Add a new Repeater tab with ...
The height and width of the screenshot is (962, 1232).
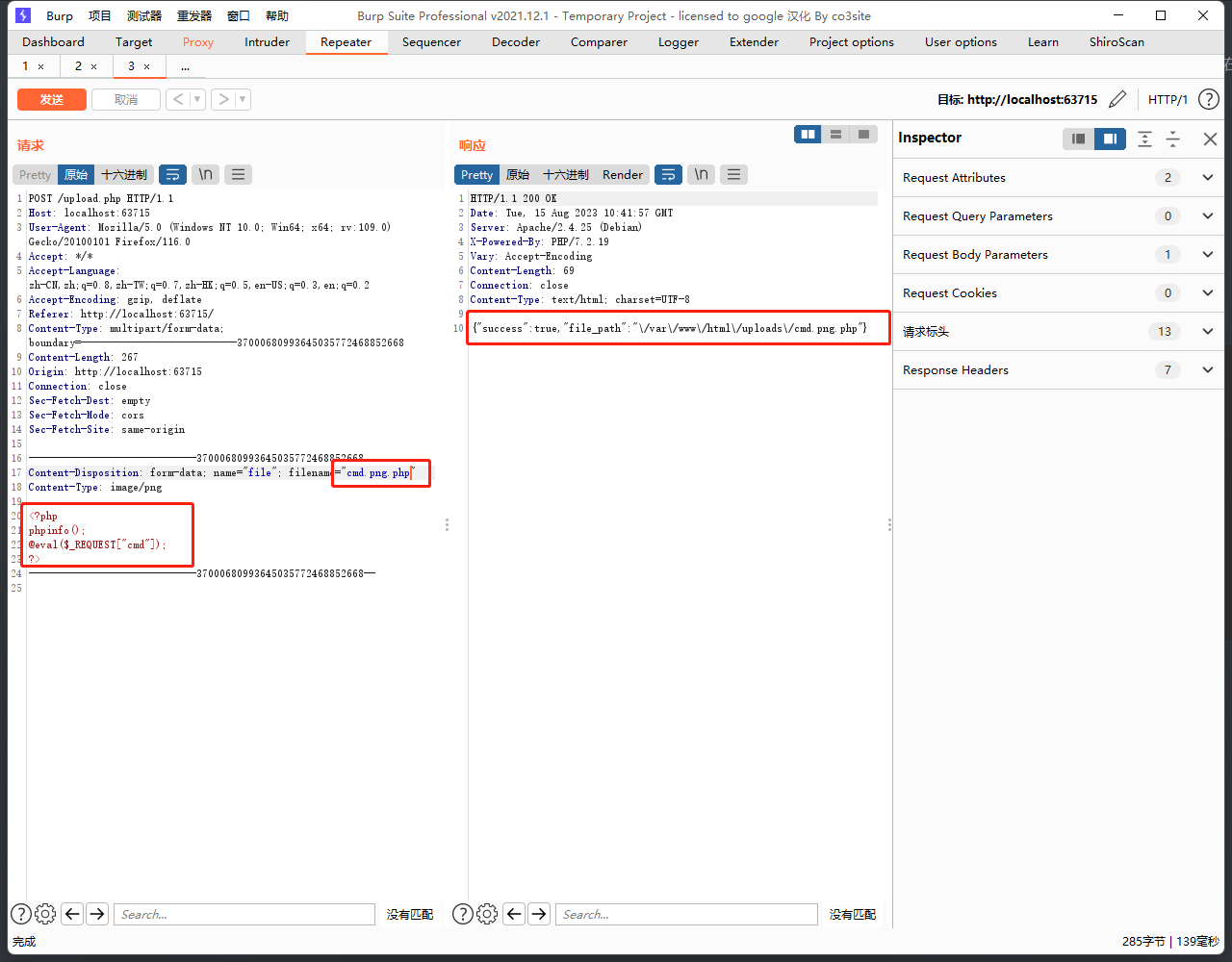coord(185,66)
